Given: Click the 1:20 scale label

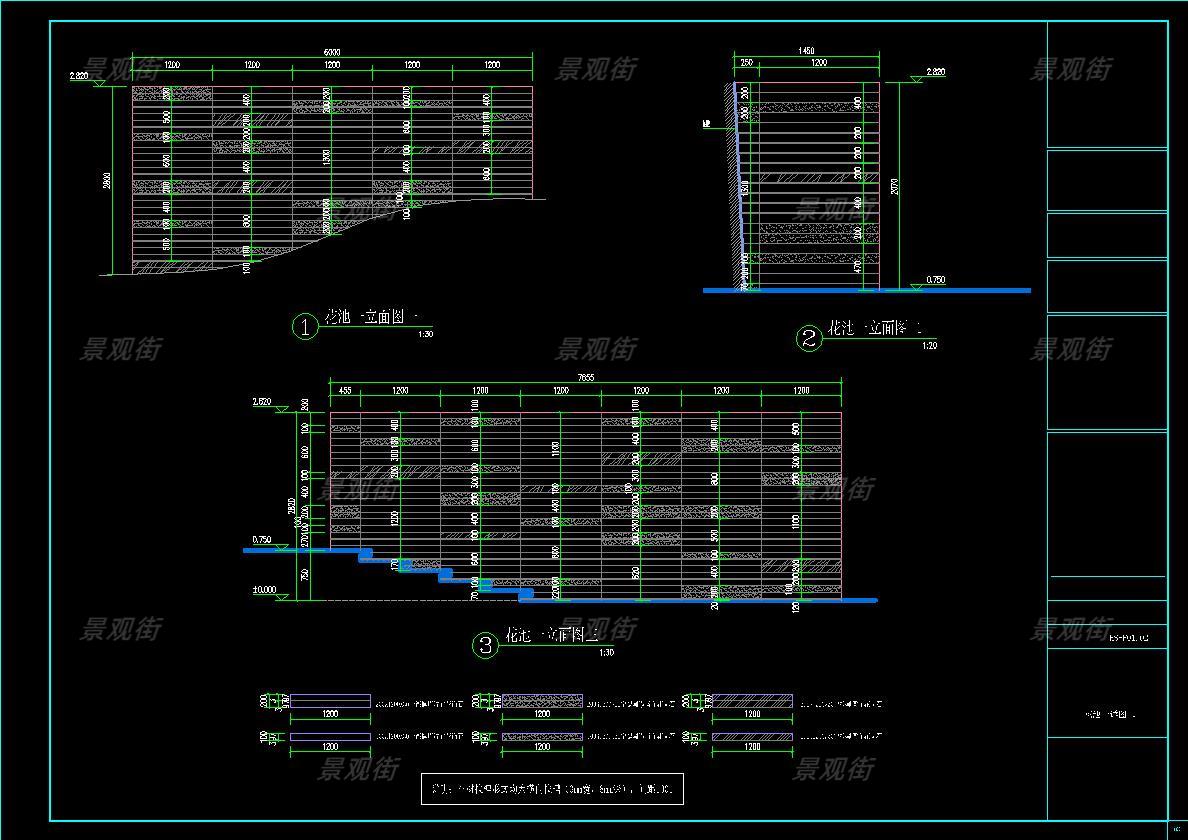Looking at the screenshot, I should 929,346.
